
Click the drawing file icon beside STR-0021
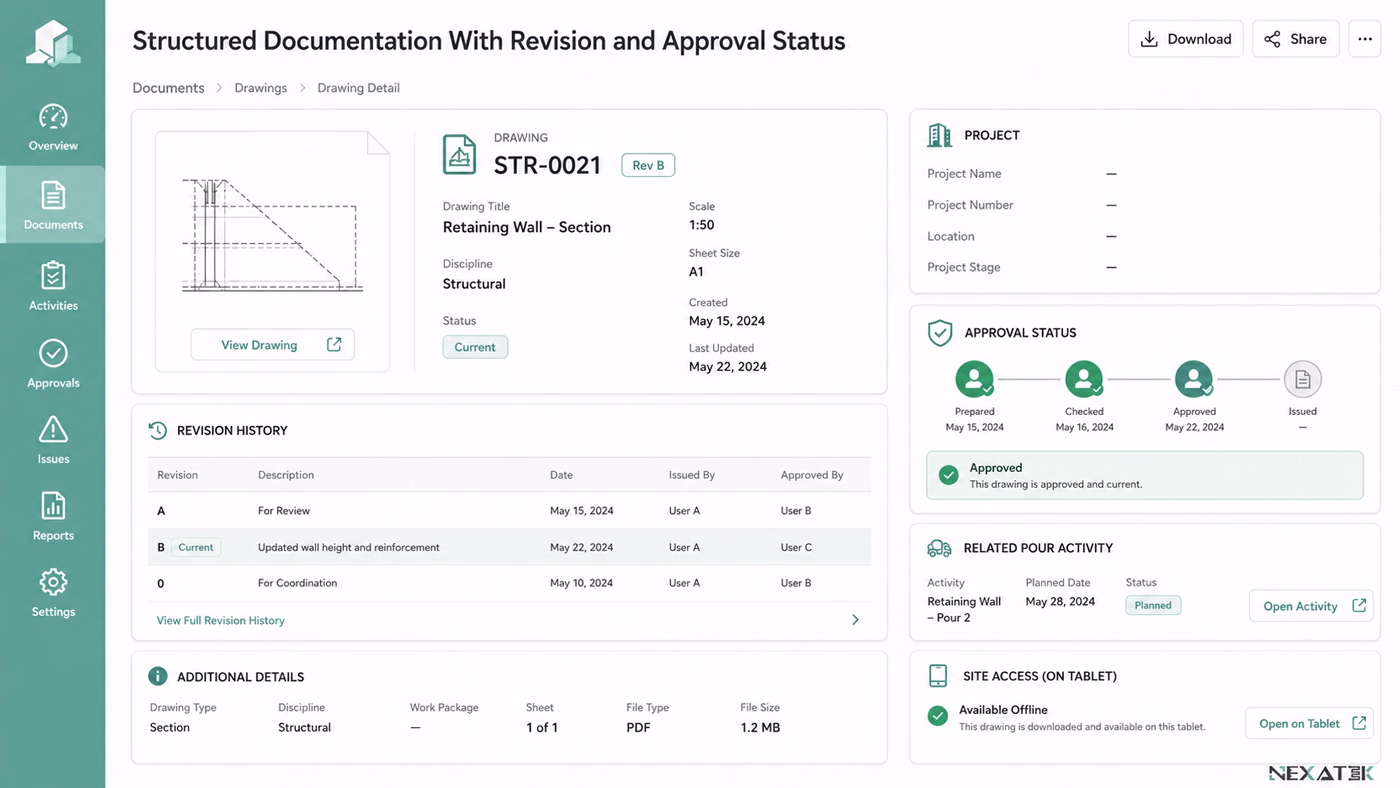tap(459, 155)
